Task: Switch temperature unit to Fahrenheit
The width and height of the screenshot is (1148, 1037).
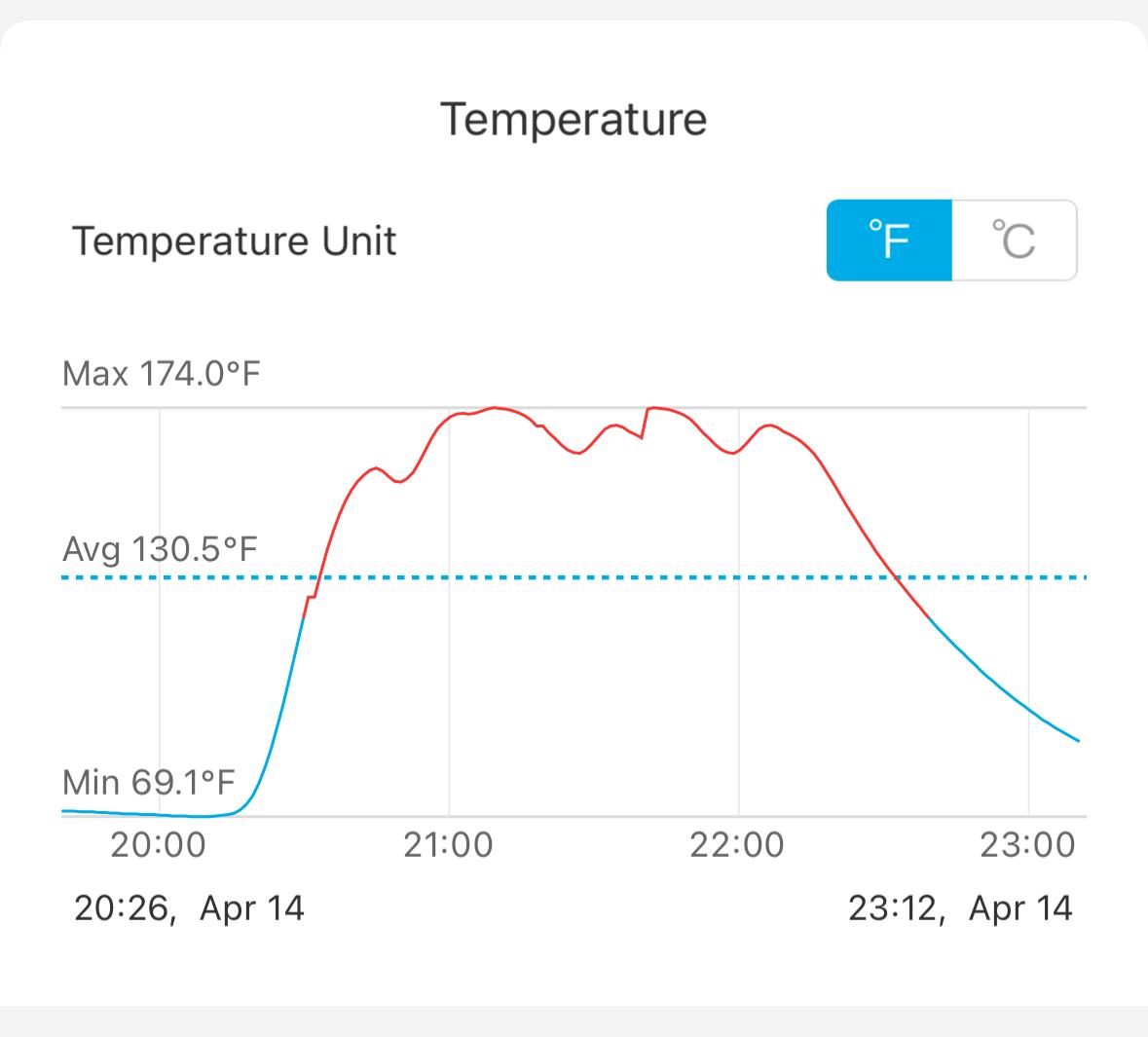Action: pos(888,241)
